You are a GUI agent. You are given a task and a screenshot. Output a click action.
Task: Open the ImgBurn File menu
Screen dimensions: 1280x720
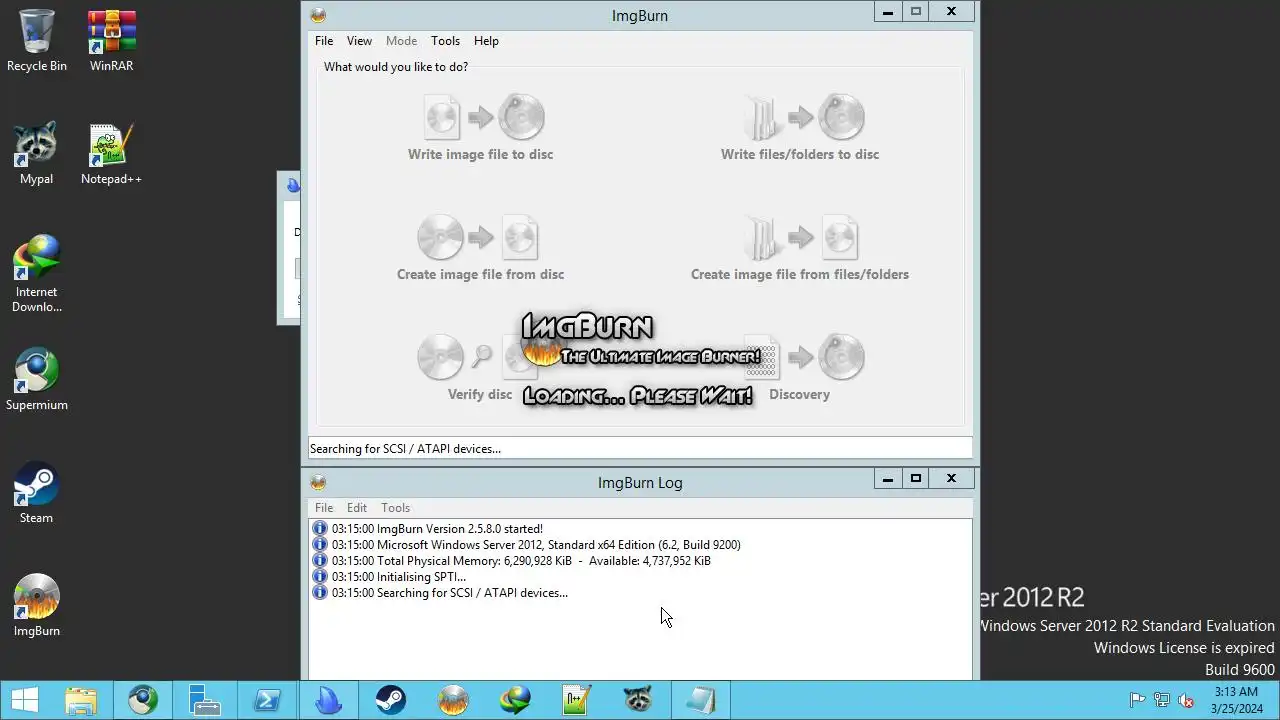tap(324, 41)
